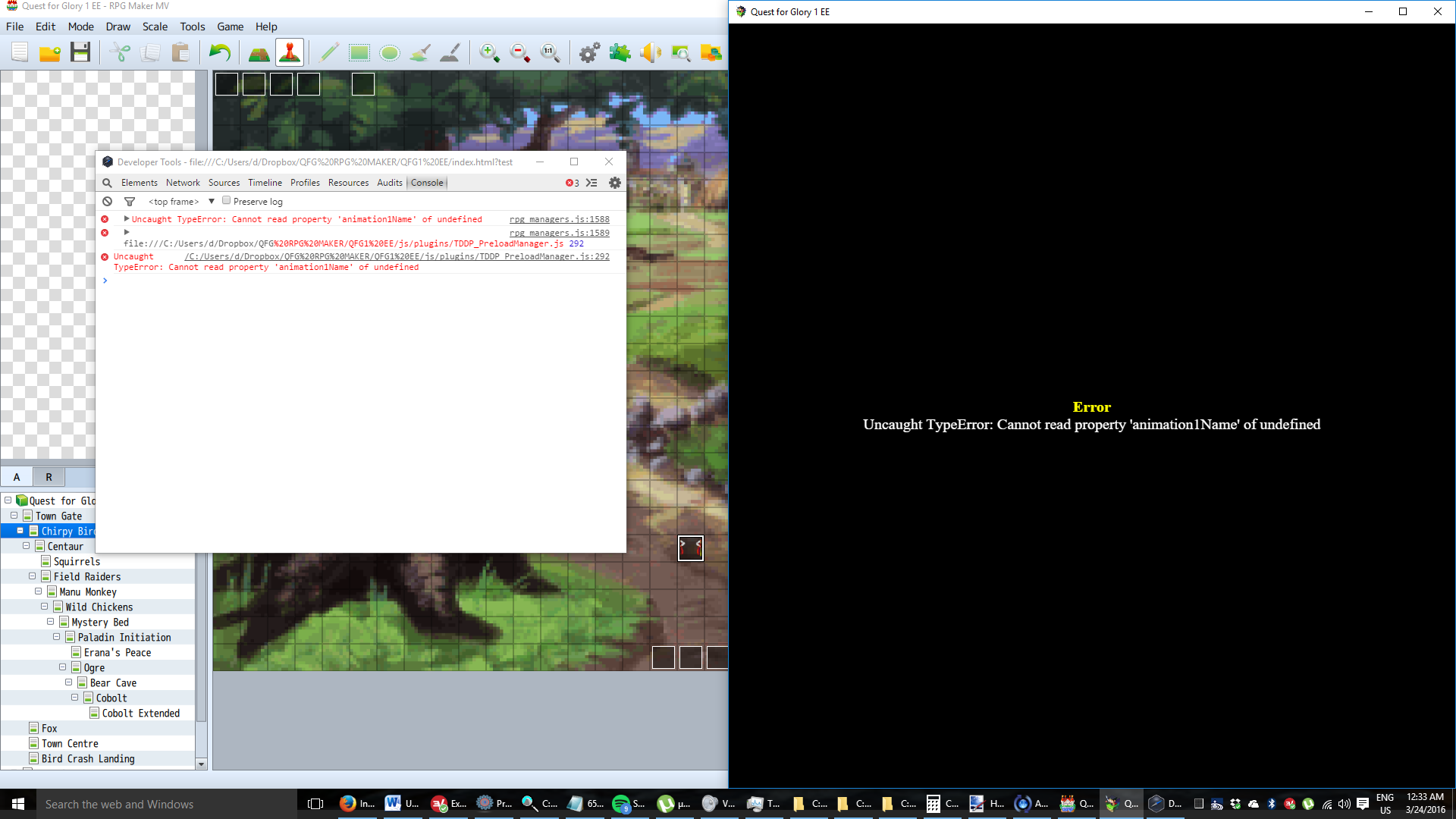Select the Bird Crash Landing map
Viewport: 1456px width, 819px height.
pos(88,758)
